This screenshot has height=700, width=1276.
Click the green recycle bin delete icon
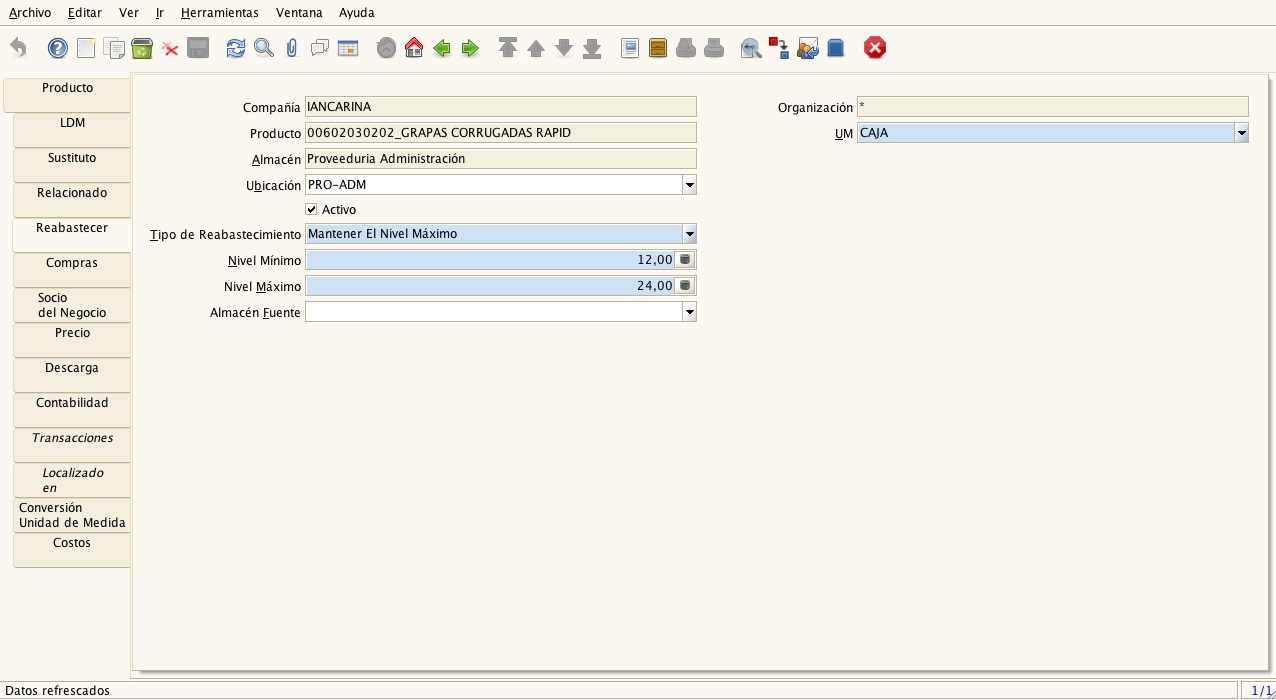tap(142, 48)
